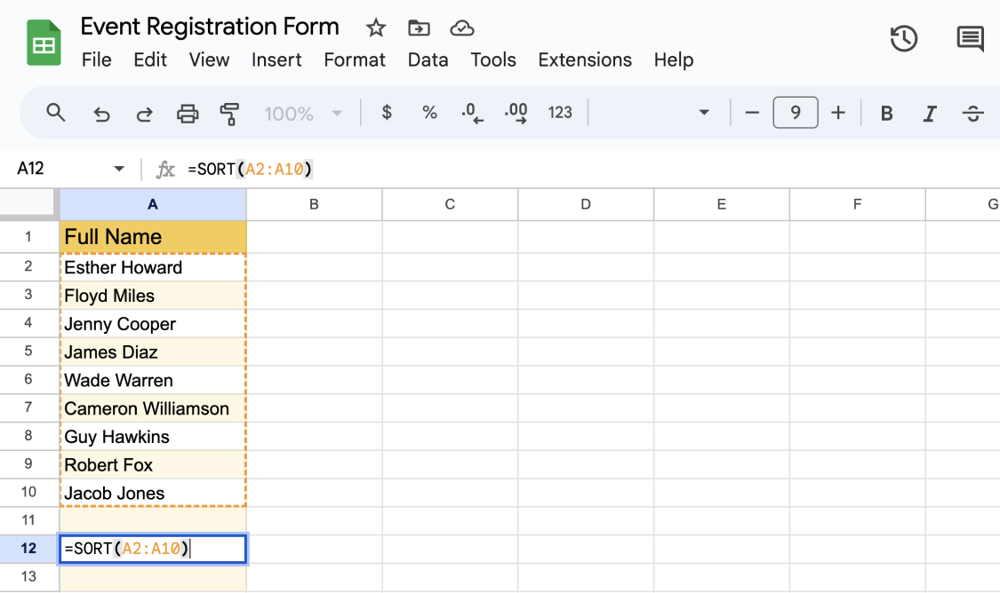1000x593 pixels.
Task: Toggle strikethrough formatting
Action: point(972,113)
